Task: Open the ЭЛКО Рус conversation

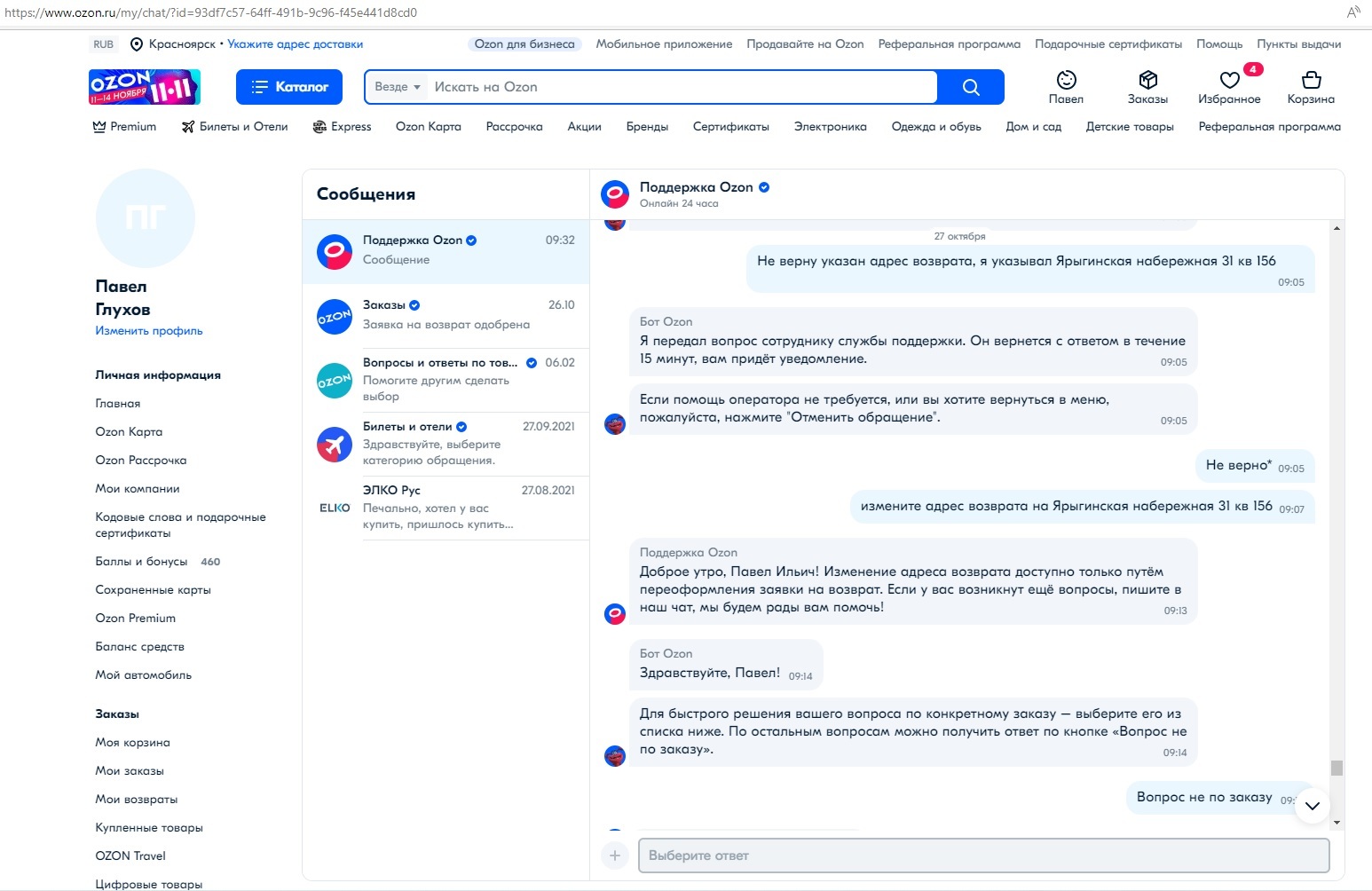Action: [x=446, y=508]
